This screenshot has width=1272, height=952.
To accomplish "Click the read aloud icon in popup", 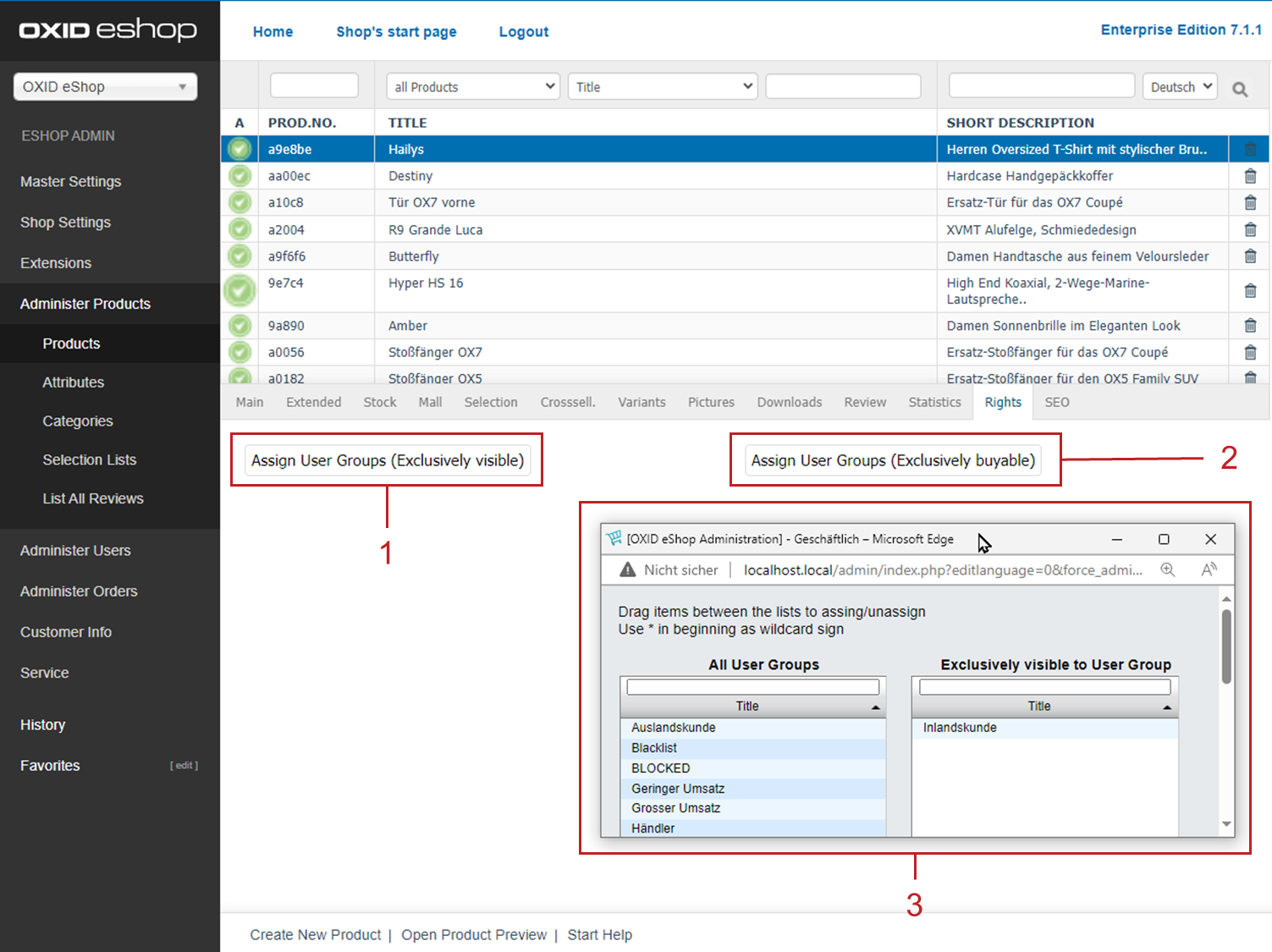I will coord(1209,570).
